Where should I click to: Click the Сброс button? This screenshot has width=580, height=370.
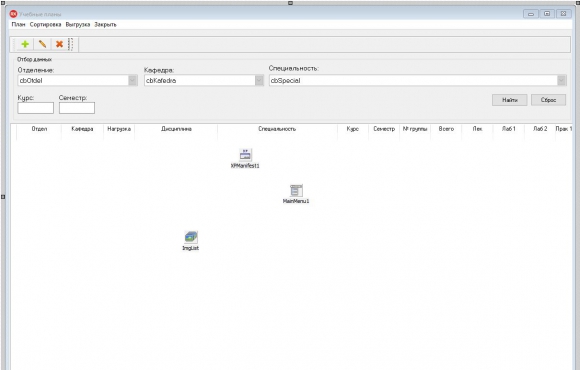[548, 100]
